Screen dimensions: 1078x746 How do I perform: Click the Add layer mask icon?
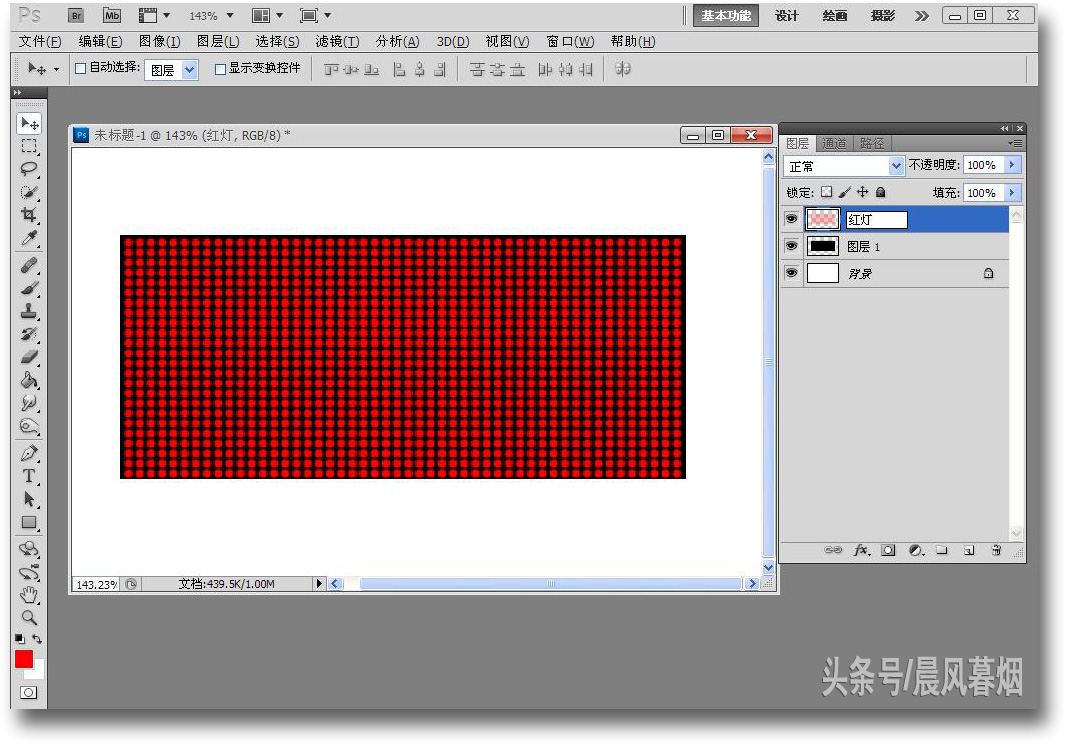(886, 551)
